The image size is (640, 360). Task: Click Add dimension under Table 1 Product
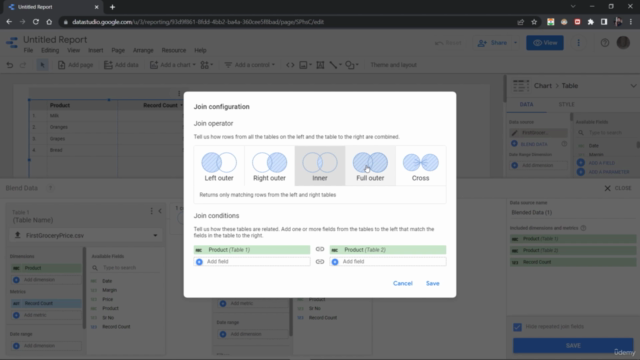(46, 280)
